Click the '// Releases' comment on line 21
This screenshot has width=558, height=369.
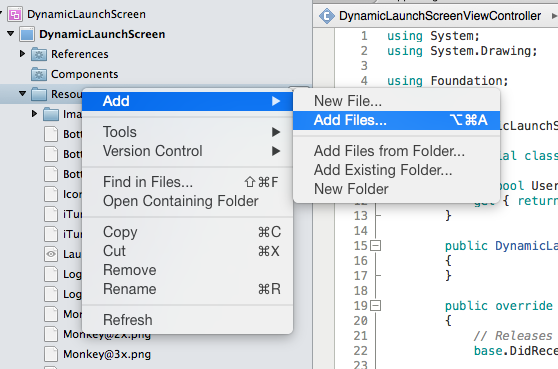point(513,336)
